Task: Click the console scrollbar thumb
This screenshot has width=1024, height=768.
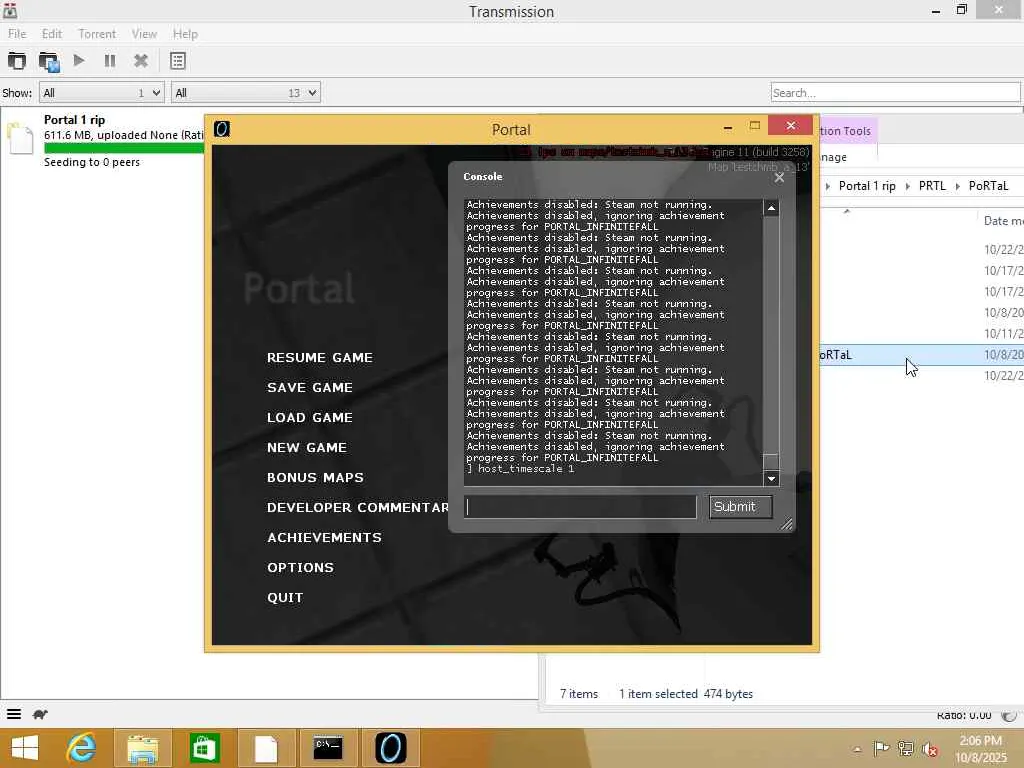Action: click(771, 462)
